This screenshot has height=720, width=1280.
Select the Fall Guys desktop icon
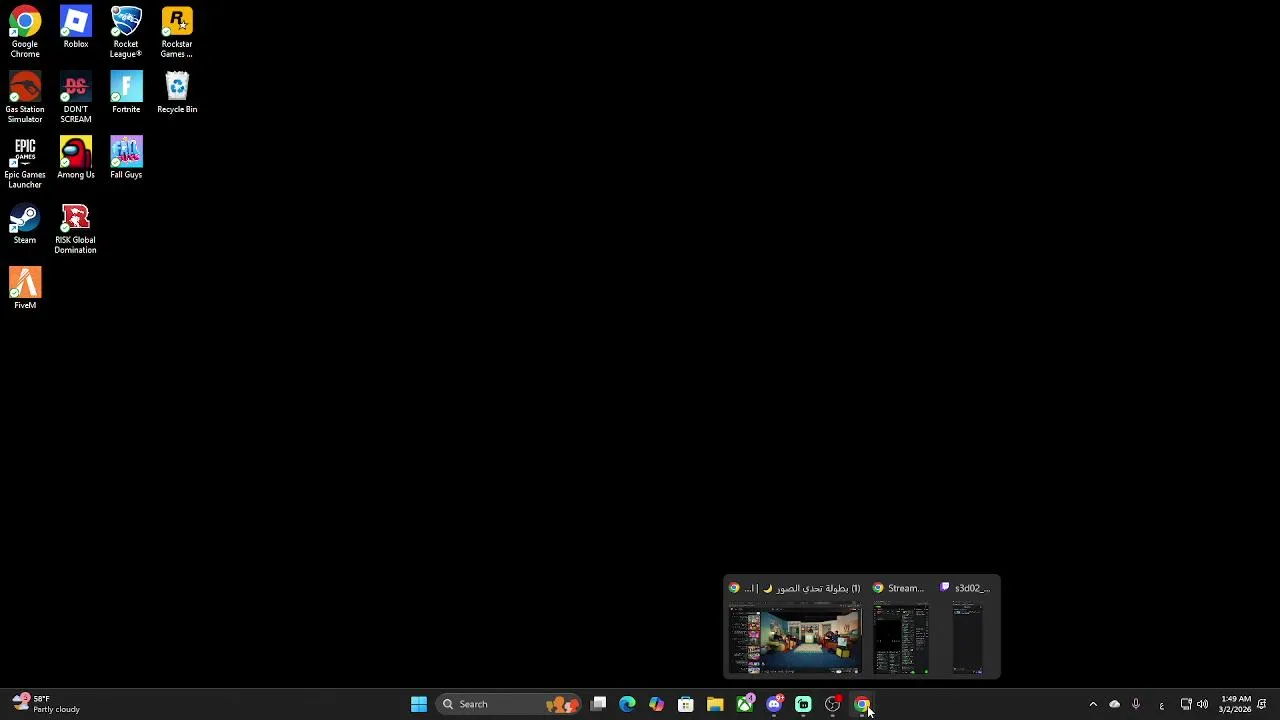tap(126, 157)
